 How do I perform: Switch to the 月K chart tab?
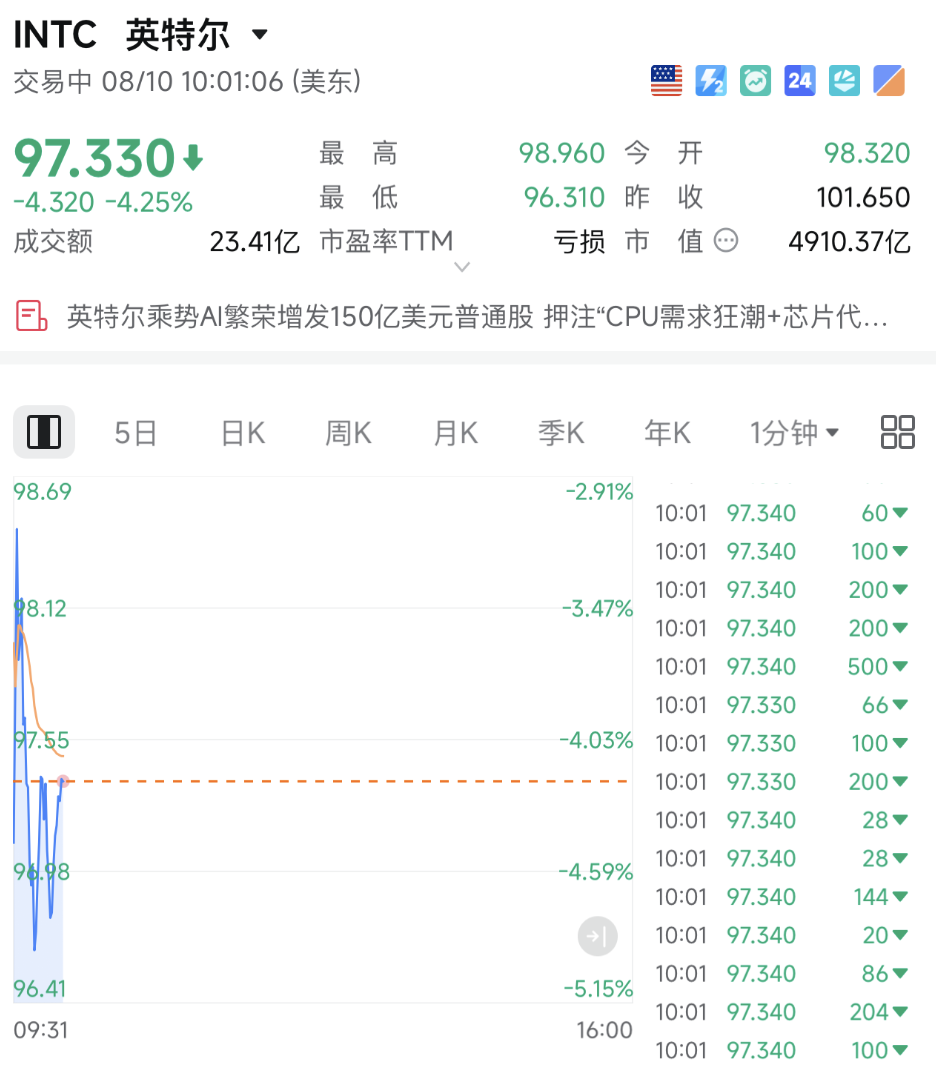(455, 433)
